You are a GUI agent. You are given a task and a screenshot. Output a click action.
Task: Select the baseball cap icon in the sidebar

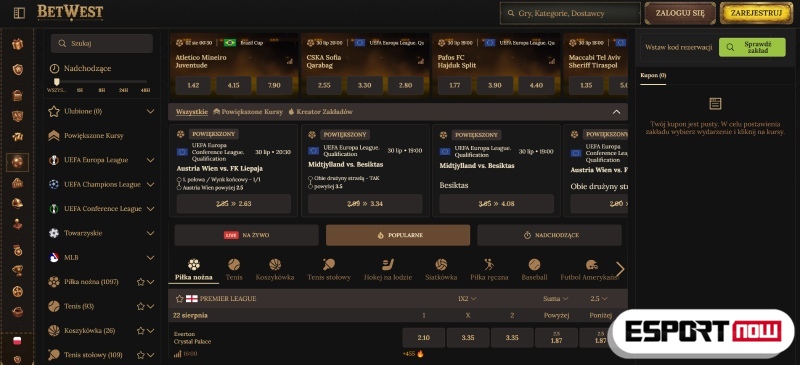[18, 203]
